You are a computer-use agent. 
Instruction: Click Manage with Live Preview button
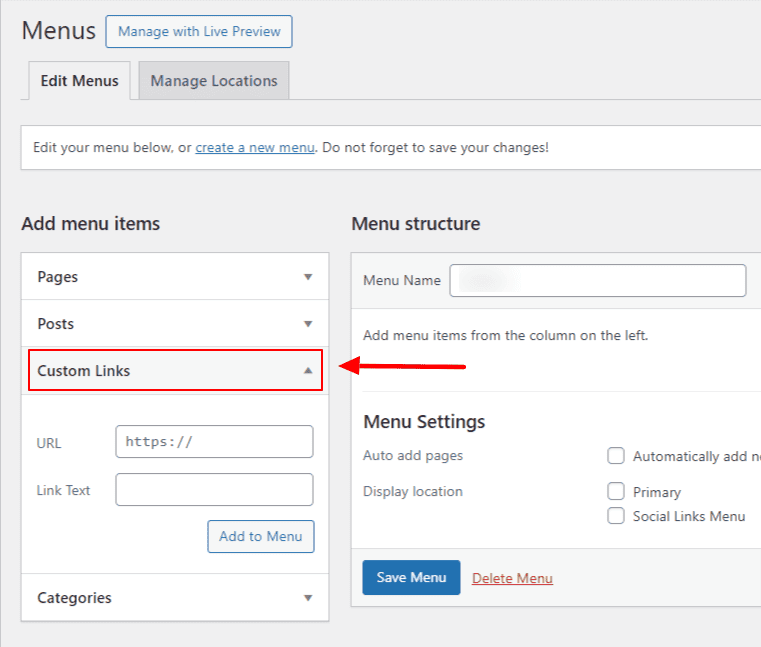199,32
